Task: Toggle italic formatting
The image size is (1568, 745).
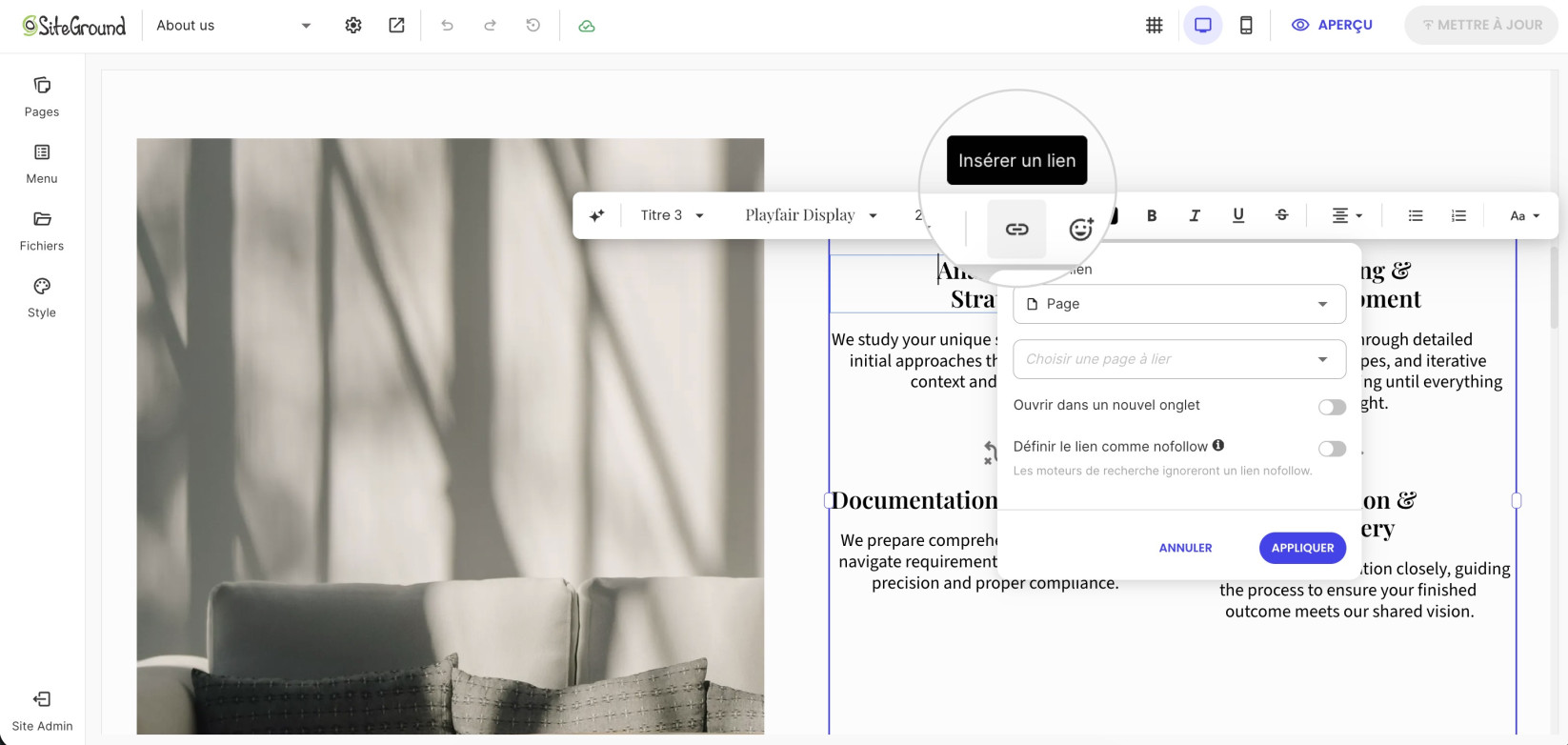Action: point(1195,215)
